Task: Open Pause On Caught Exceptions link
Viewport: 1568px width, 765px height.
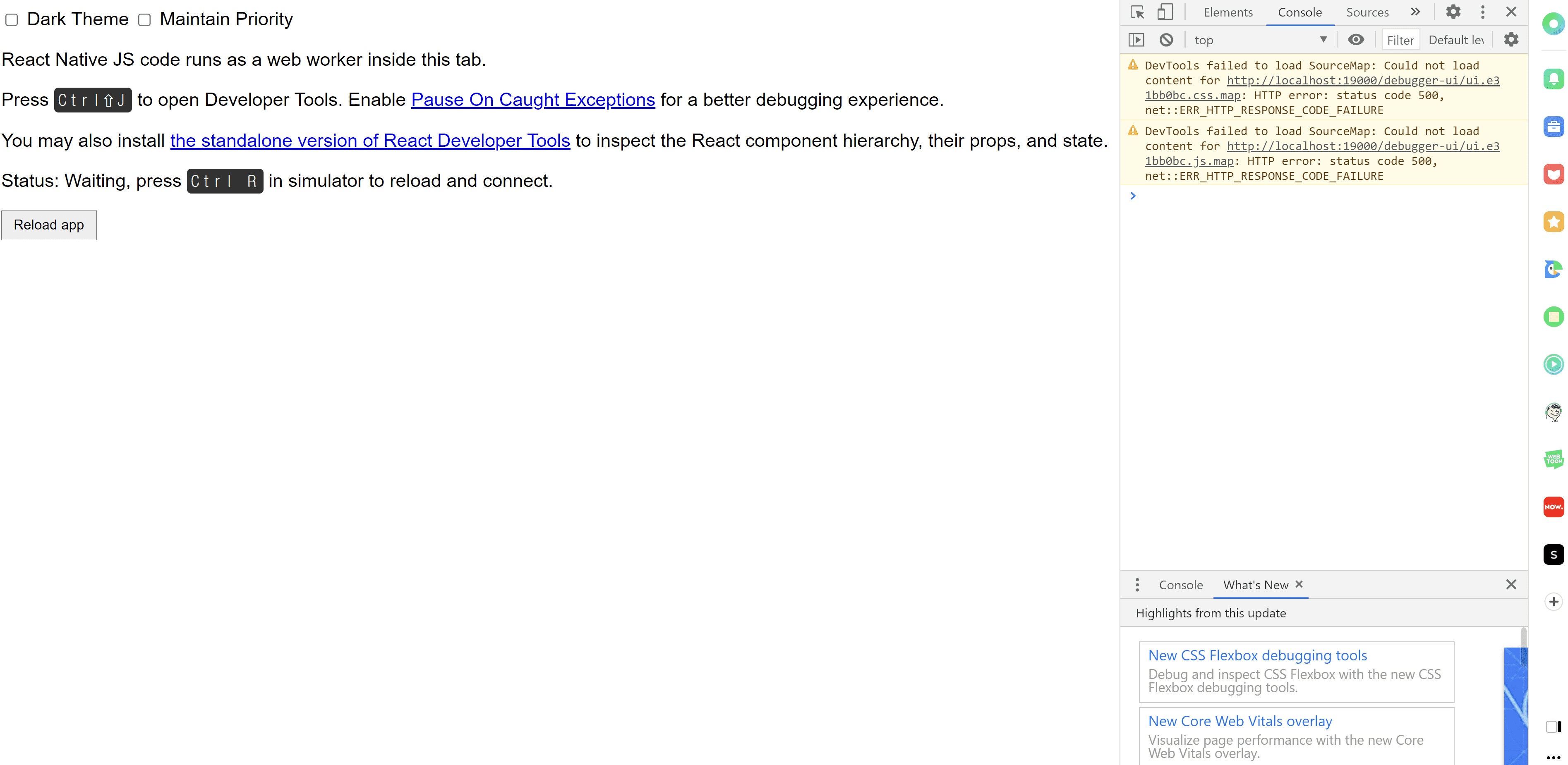Action: [x=532, y=99]
